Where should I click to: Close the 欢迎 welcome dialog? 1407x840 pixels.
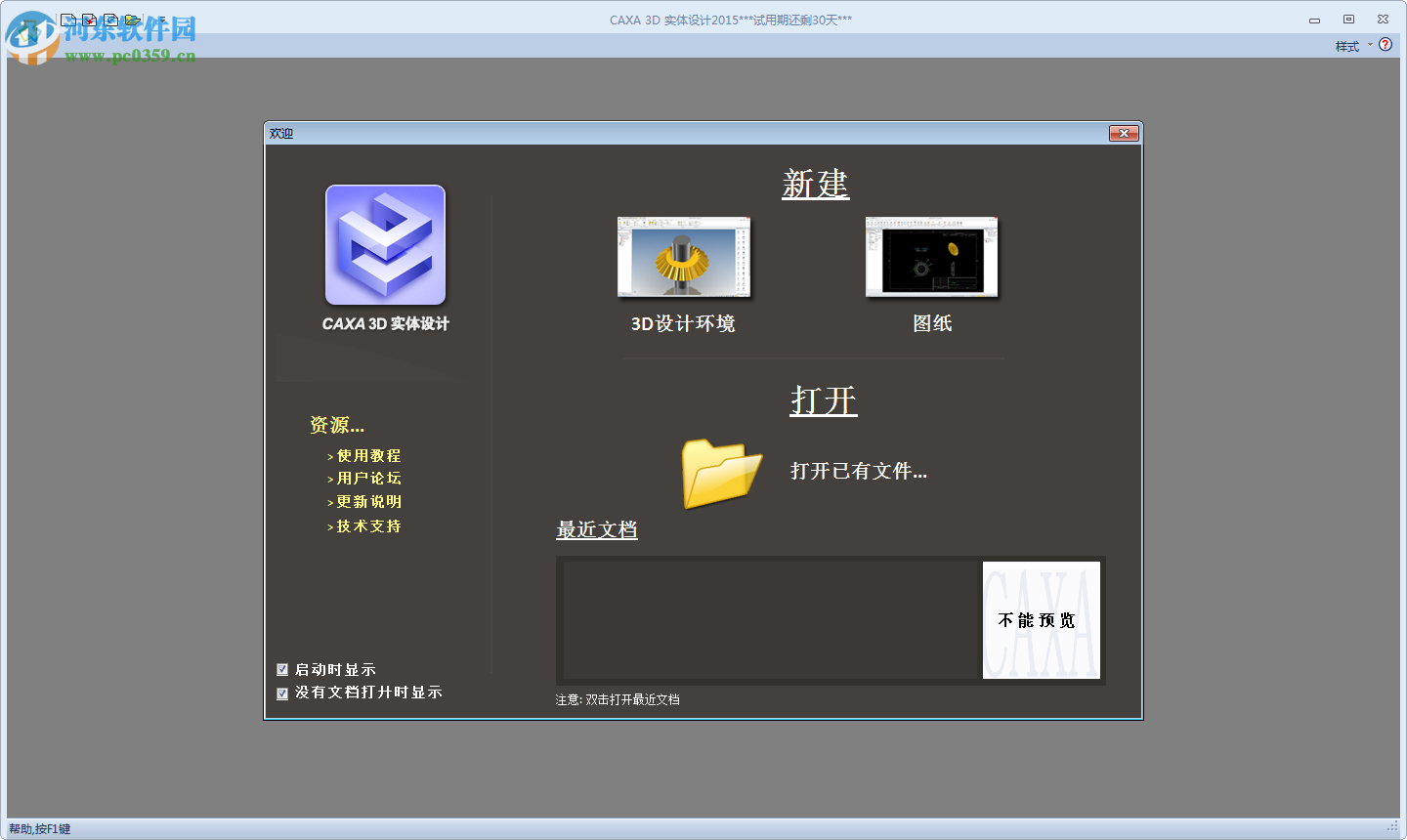(x=1124, y=133)
